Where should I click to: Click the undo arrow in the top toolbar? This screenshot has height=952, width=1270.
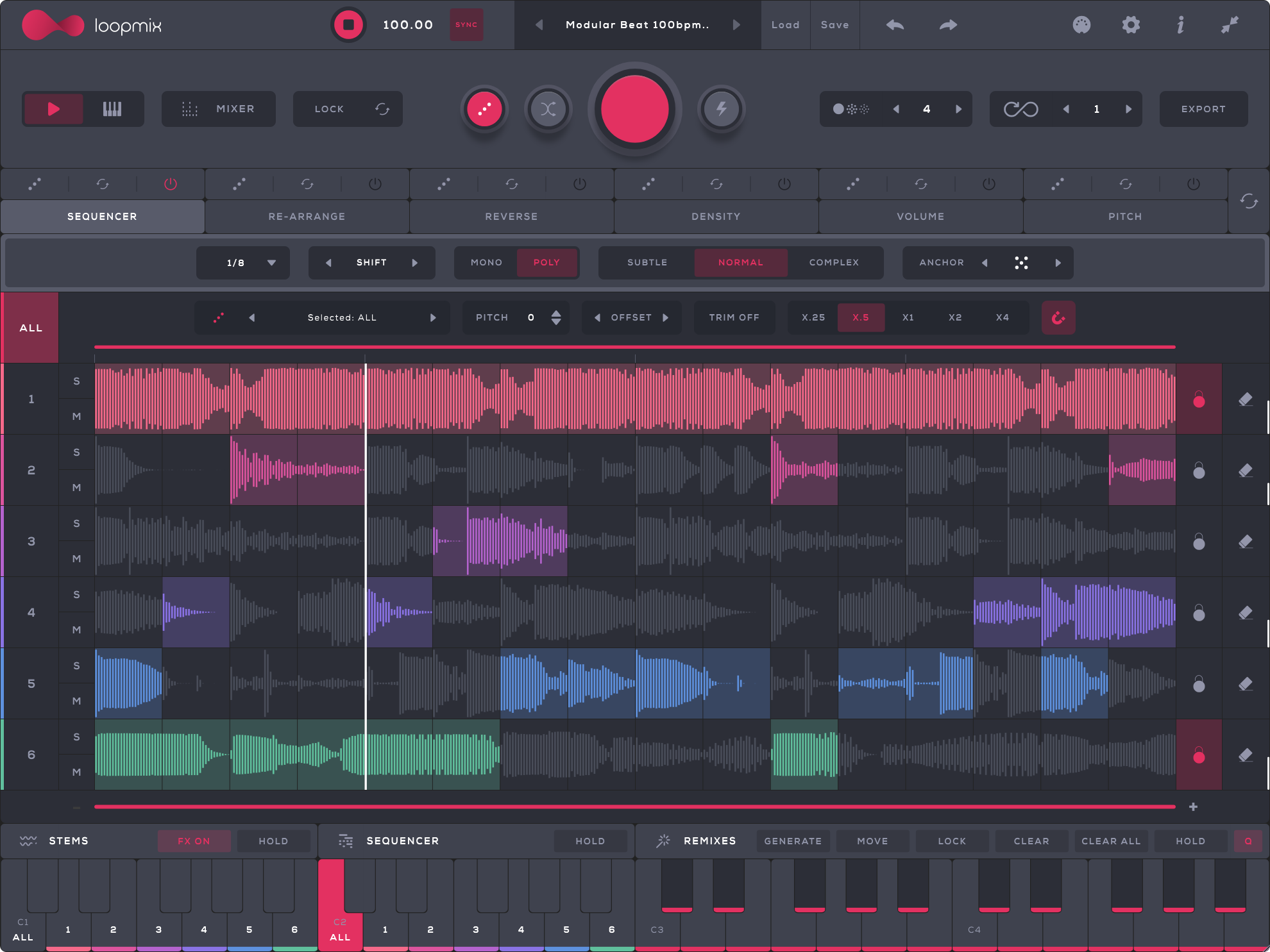coord(893,25)
